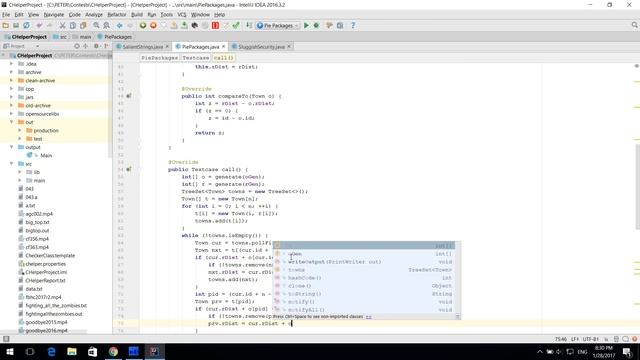Click the Cut scissors icon

(62, 25)
